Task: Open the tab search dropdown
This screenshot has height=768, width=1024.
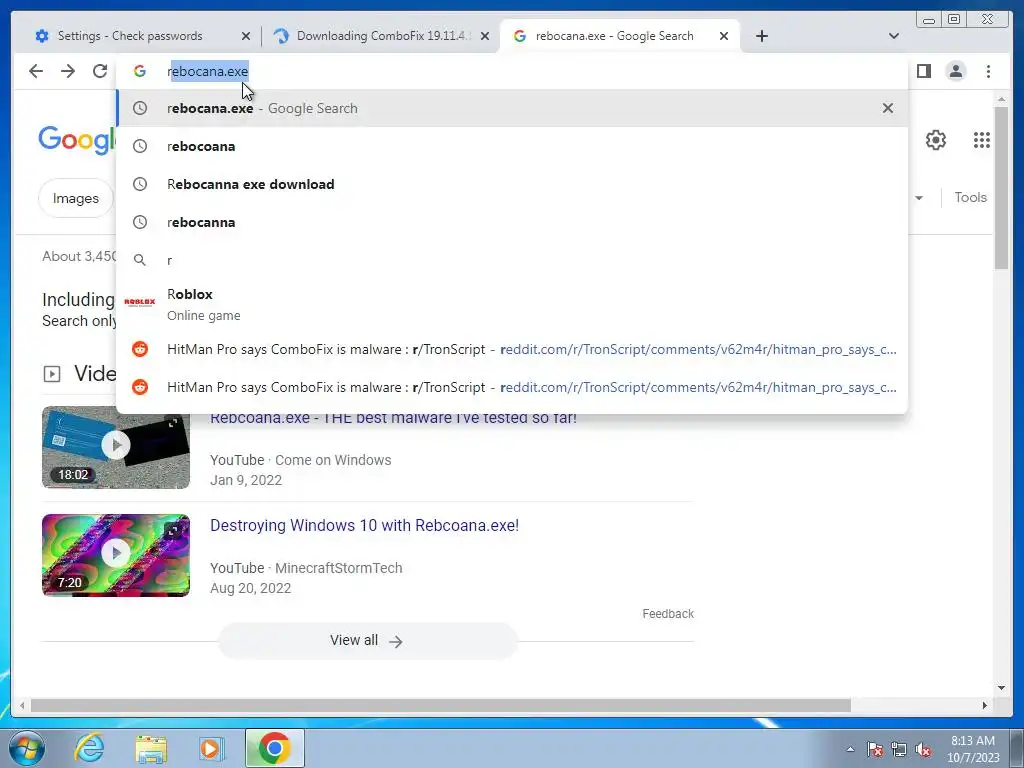Action: click(x=894, y=36)
